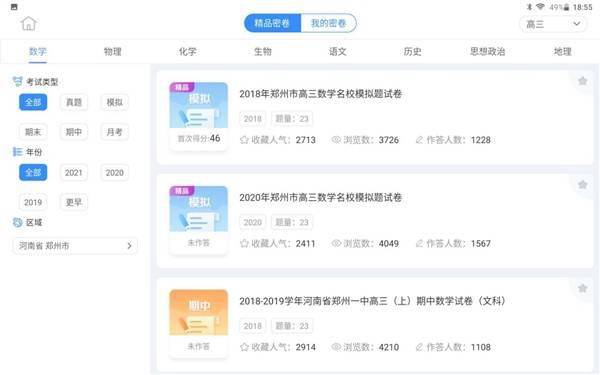Image resolution: width=600 pixels, height=375 pixels.
Task: Filter by year 2021
Action: (74, 173)
